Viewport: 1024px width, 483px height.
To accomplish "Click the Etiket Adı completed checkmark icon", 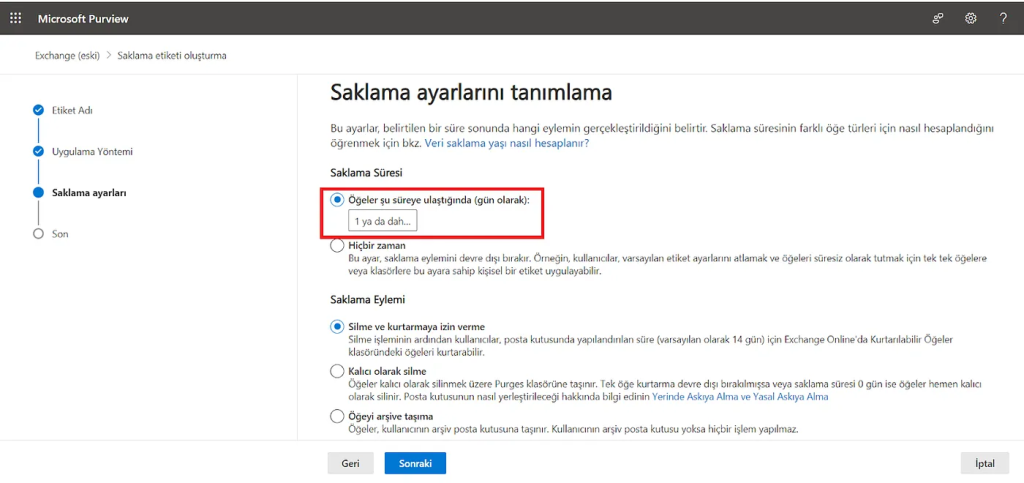I will tap(38, 110).
